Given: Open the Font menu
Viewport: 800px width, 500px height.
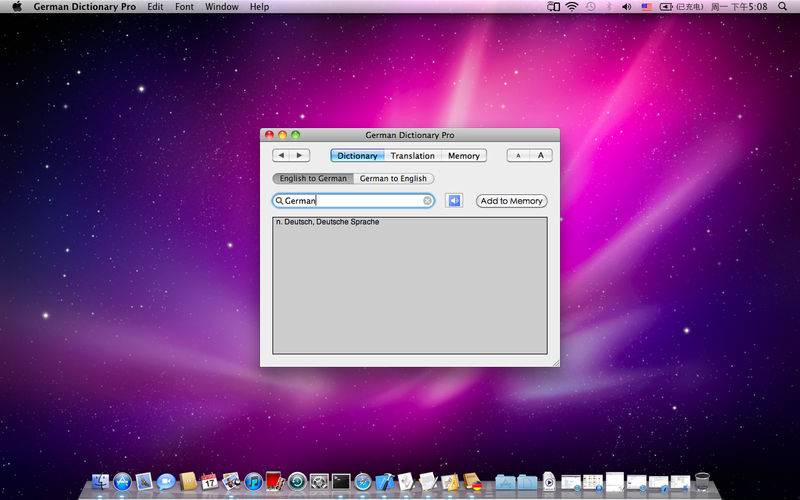Looking at the screenshot, I should click(184, 7).
